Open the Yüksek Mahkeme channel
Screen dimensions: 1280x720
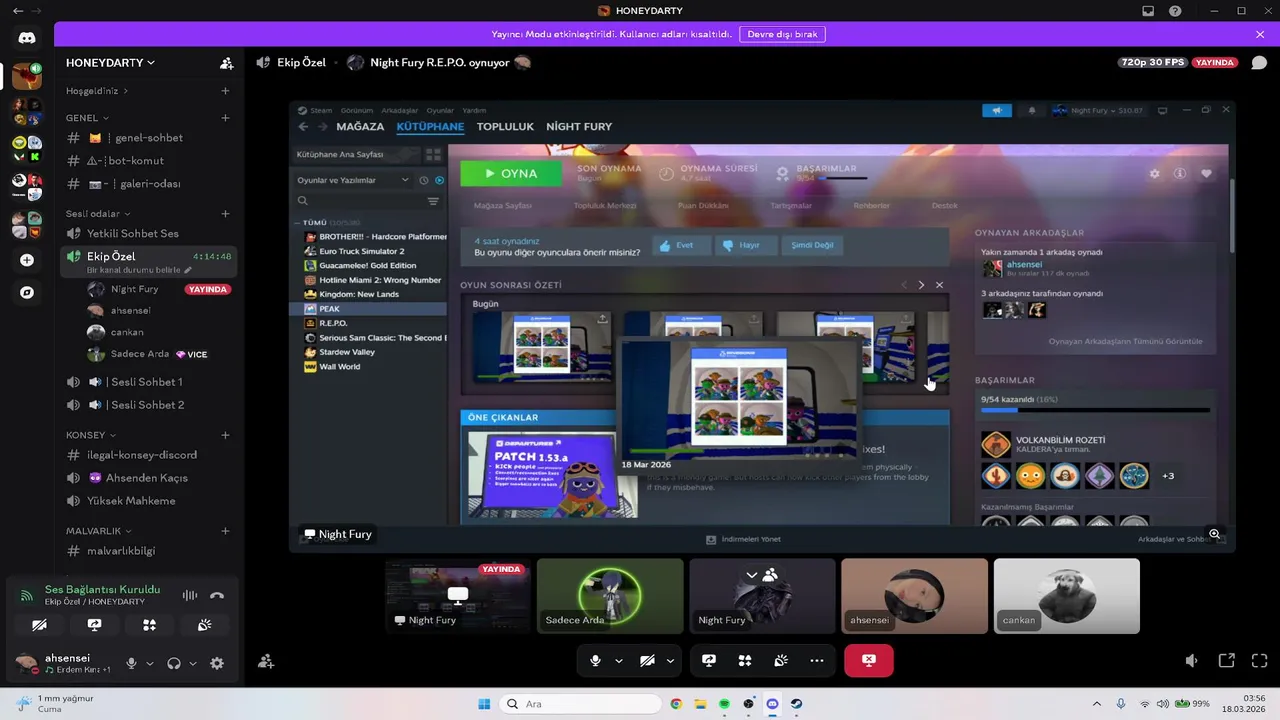(x=148, y=501)
